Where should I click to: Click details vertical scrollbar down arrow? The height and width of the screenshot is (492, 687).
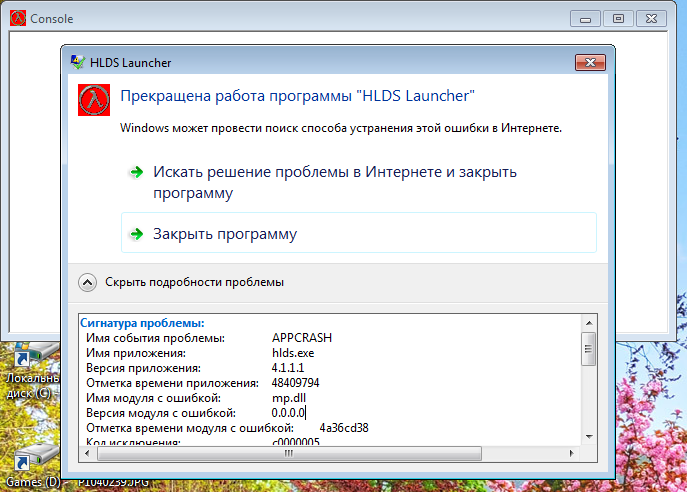tap(589, 437)
